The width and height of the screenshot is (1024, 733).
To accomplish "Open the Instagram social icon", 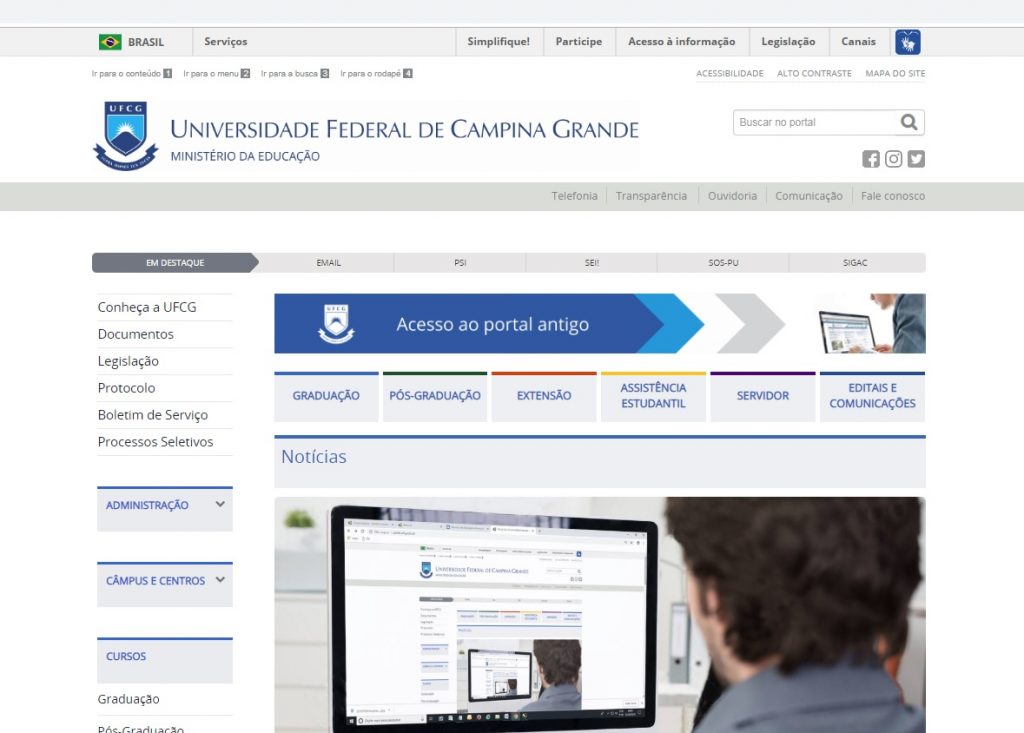I will coord(894,159).
